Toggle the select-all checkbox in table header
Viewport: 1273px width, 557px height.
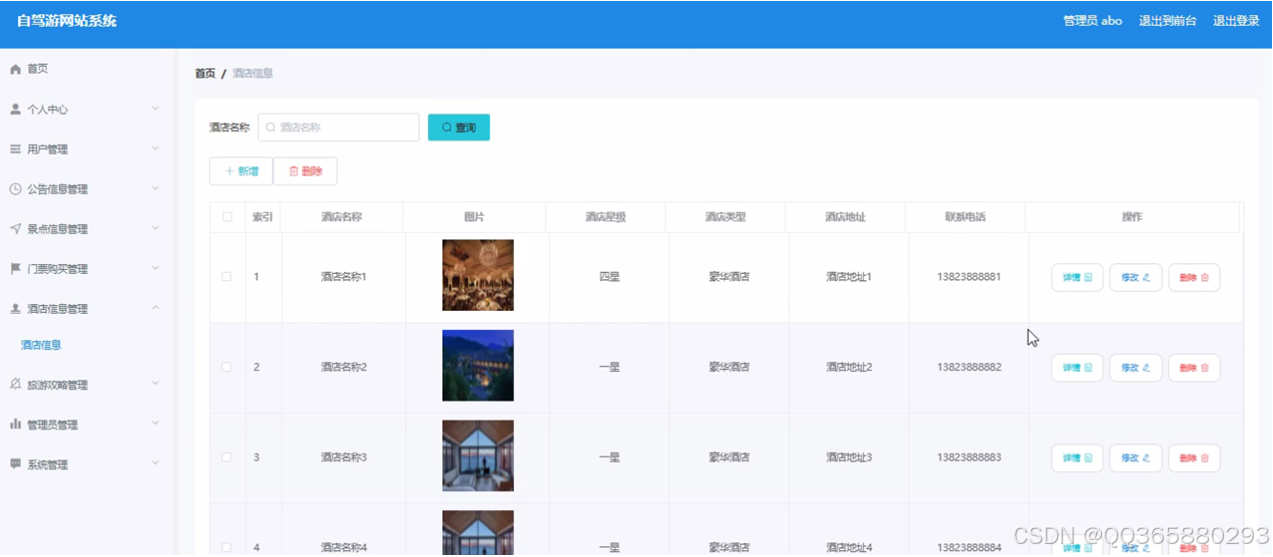[x=227, y=217]
